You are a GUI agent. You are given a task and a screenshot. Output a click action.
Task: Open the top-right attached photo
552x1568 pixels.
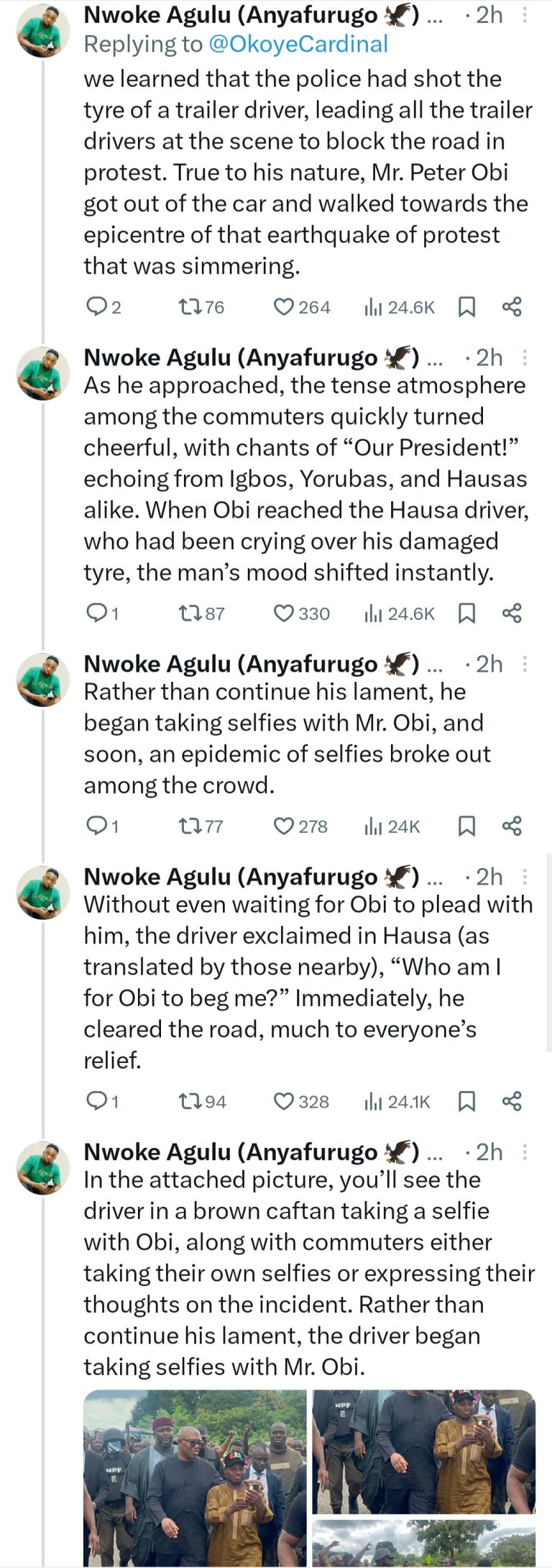[x=424, y=1451]
